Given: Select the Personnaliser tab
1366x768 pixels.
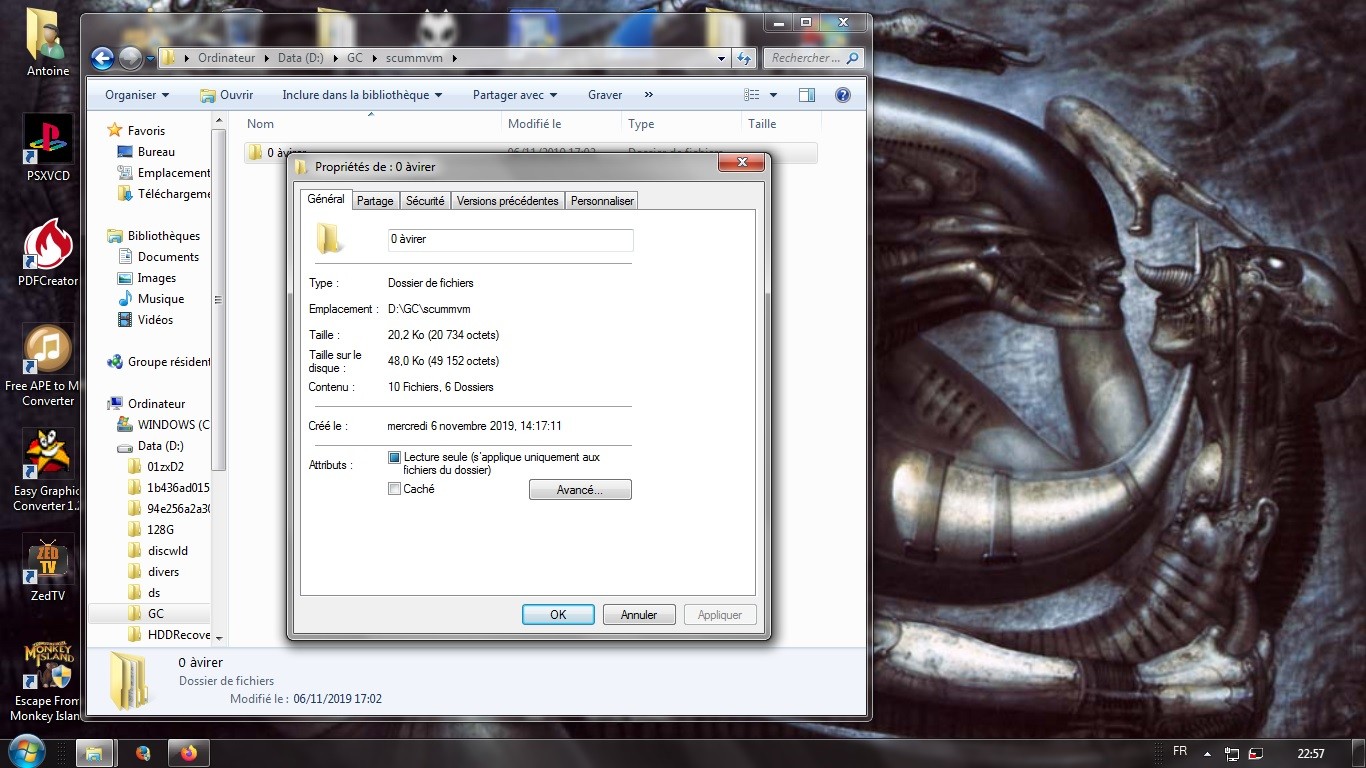Looking at the screenshot, I should click(x=602, y=201).
